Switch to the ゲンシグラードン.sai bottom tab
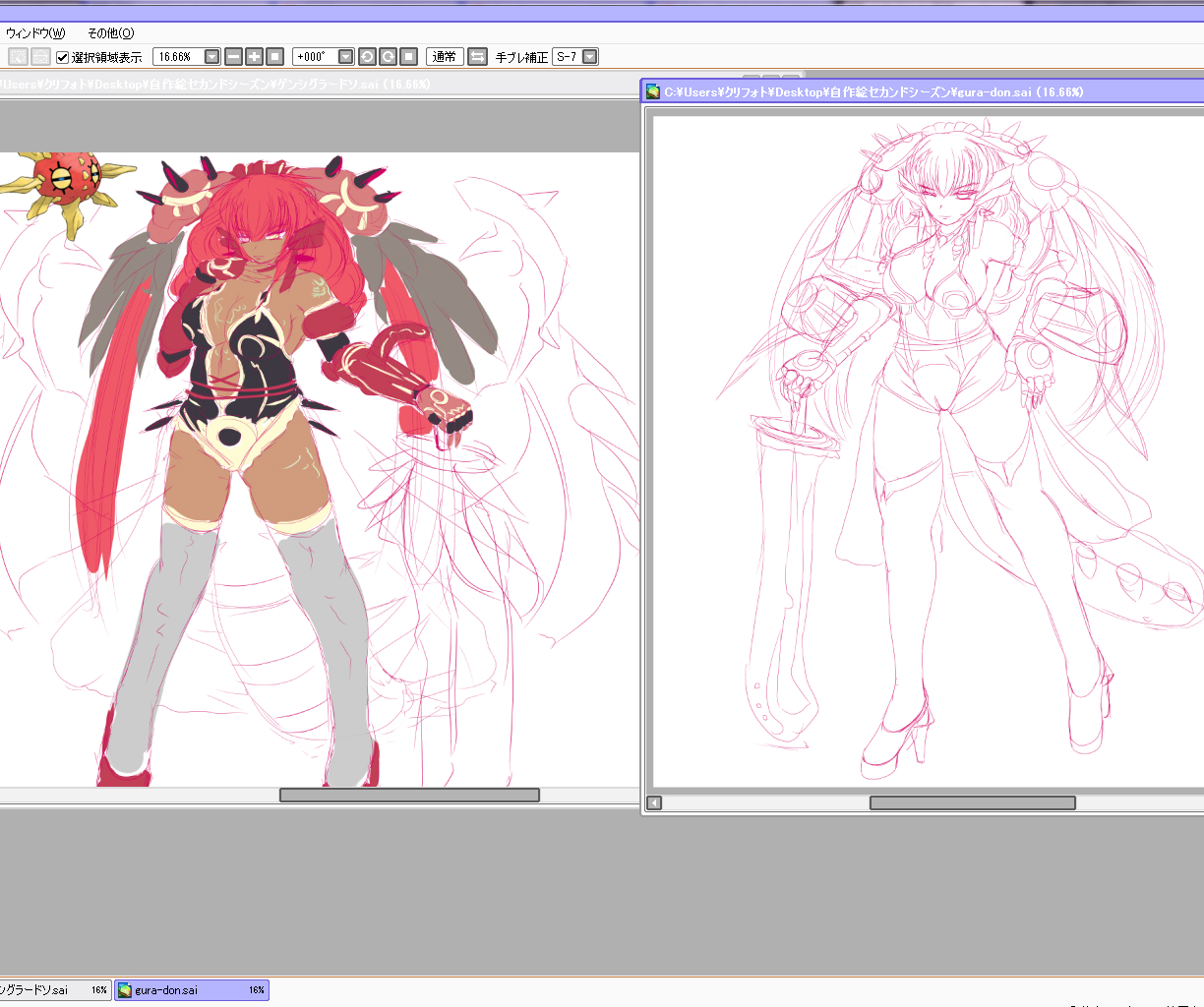The height and width of the screenshot is (1007, 1204). (55, 990)
